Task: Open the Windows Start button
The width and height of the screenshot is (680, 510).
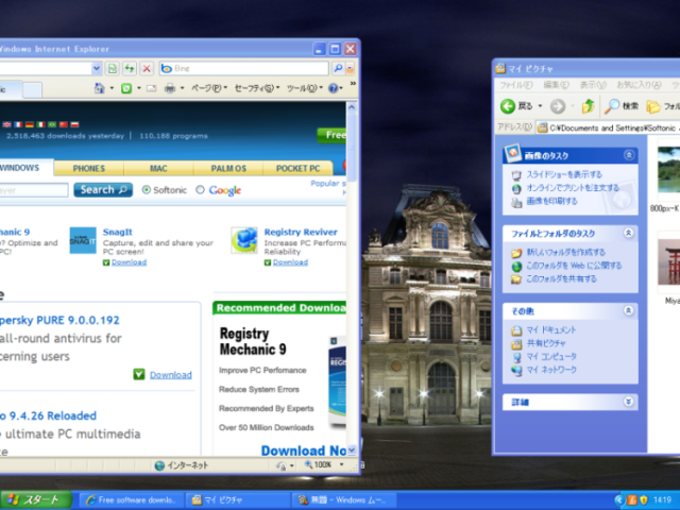Action: coord(36,500)
